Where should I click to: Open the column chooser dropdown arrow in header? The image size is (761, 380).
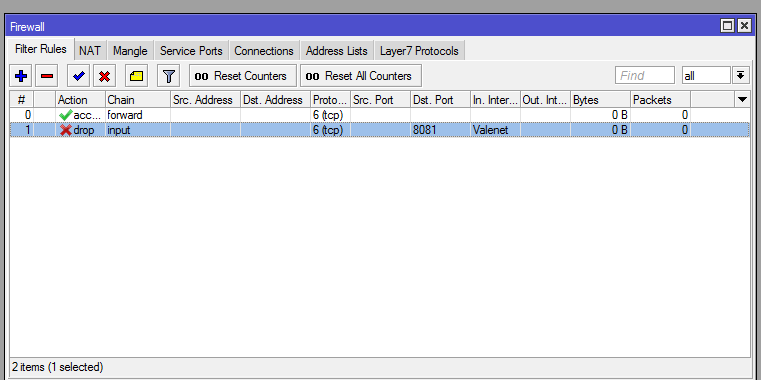(742, 100)
